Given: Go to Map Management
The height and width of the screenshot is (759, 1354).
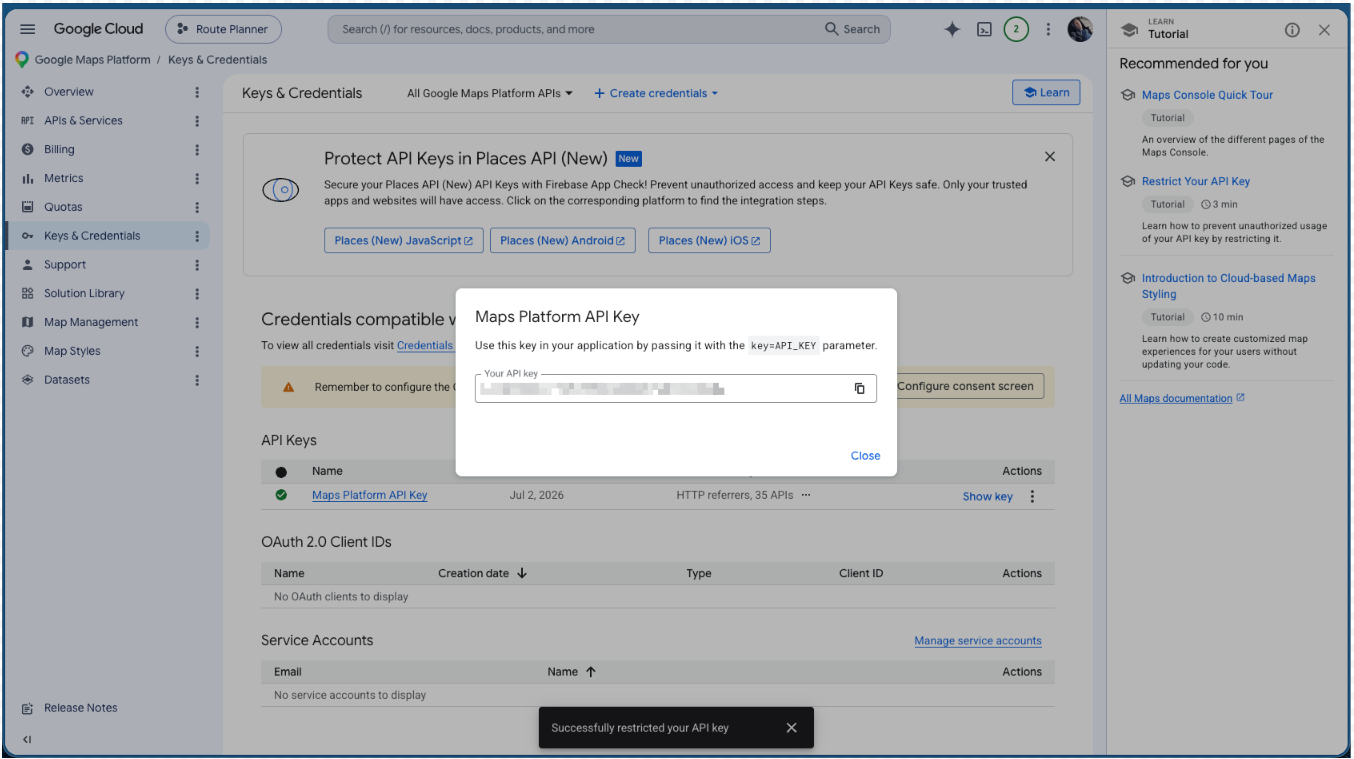Looking at the screenshot, I should (91, 322).
